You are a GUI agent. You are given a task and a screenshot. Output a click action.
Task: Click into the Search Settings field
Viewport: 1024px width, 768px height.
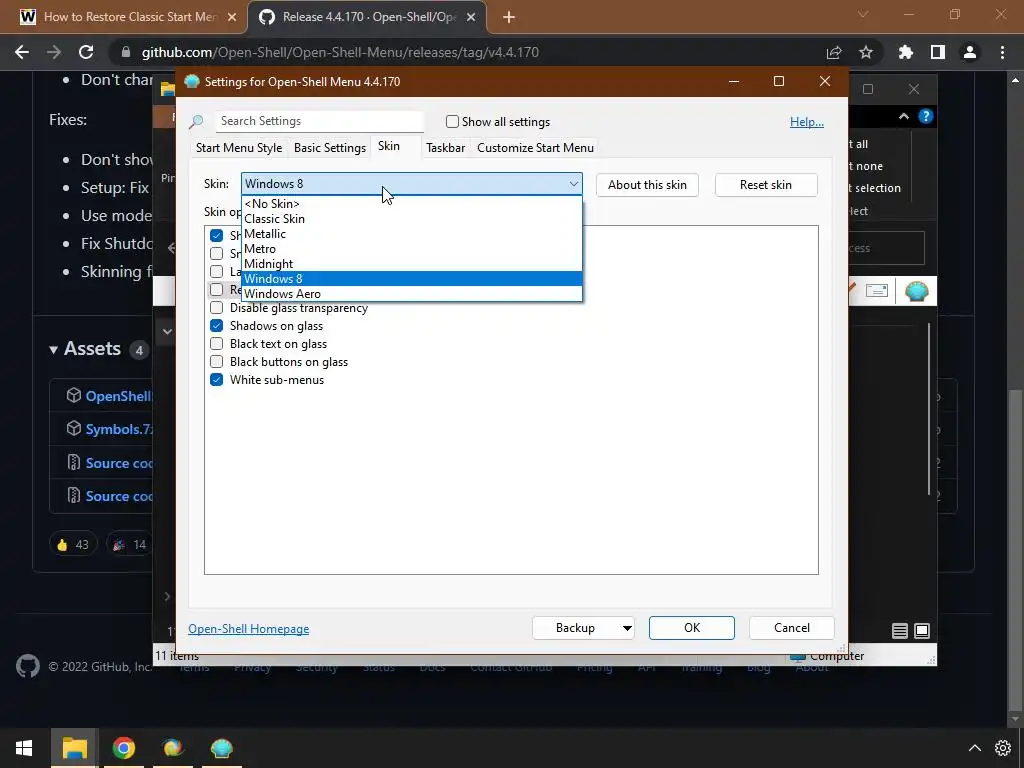319,121
